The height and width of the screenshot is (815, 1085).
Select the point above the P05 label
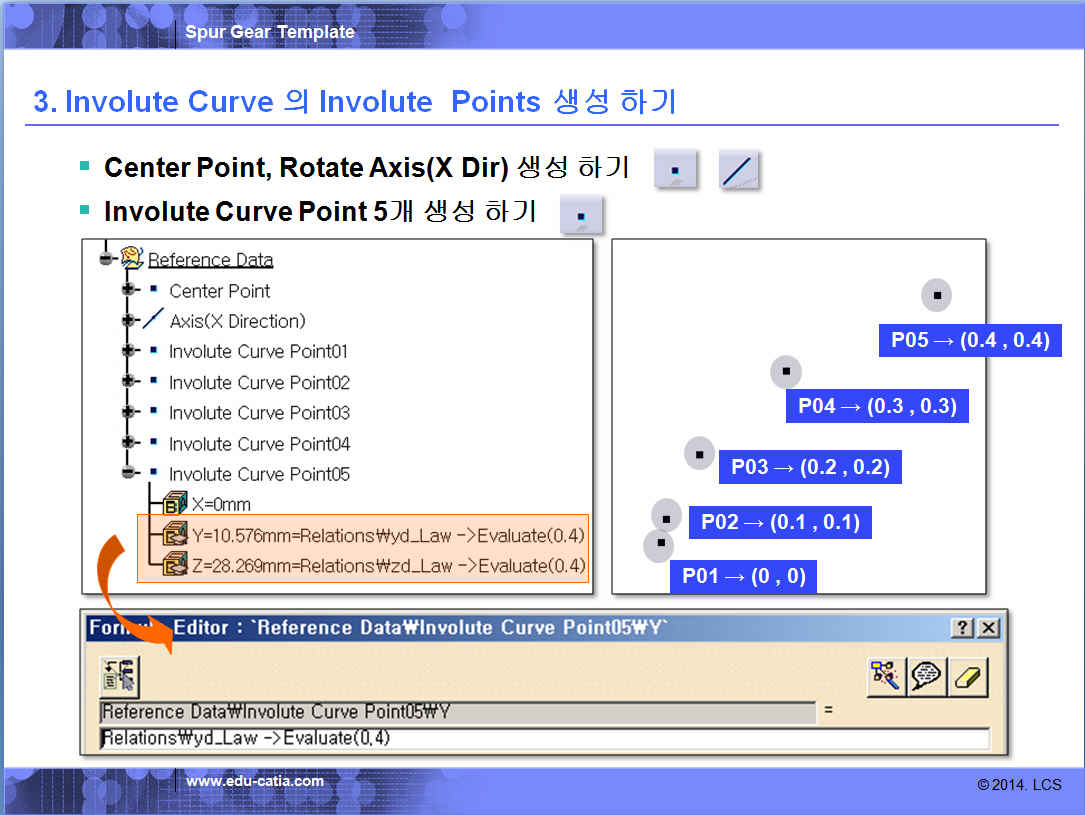[x=937, y=295]
